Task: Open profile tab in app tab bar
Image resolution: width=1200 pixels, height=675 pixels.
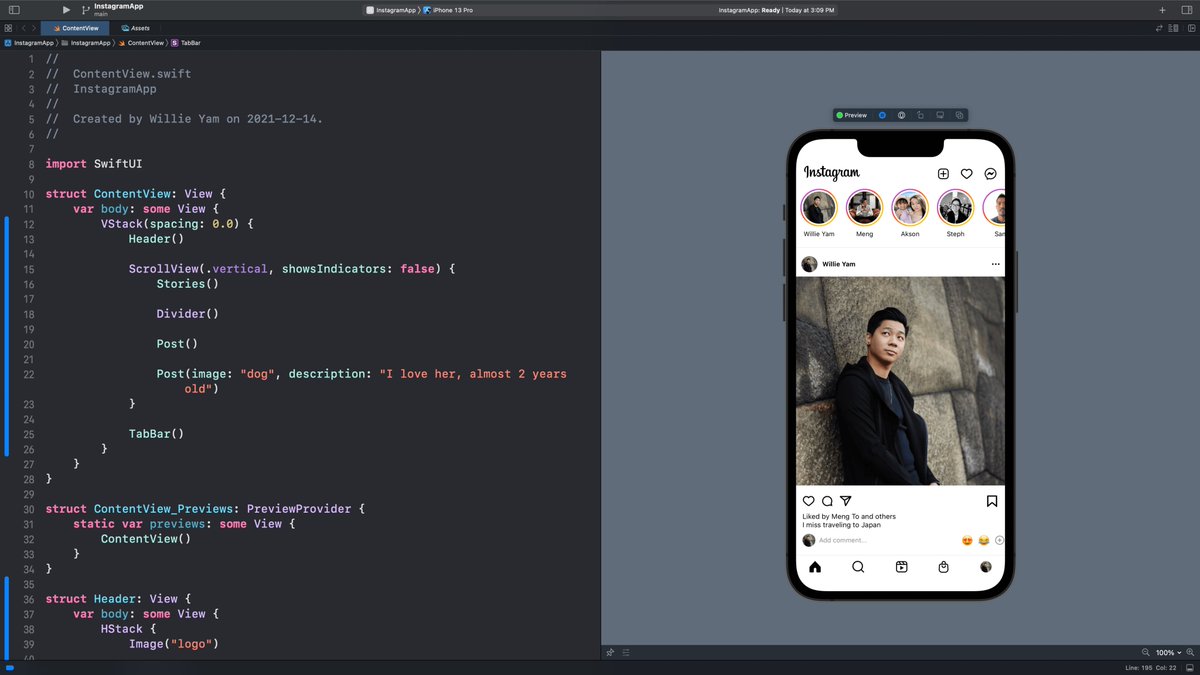Action: tap(986, 567)
